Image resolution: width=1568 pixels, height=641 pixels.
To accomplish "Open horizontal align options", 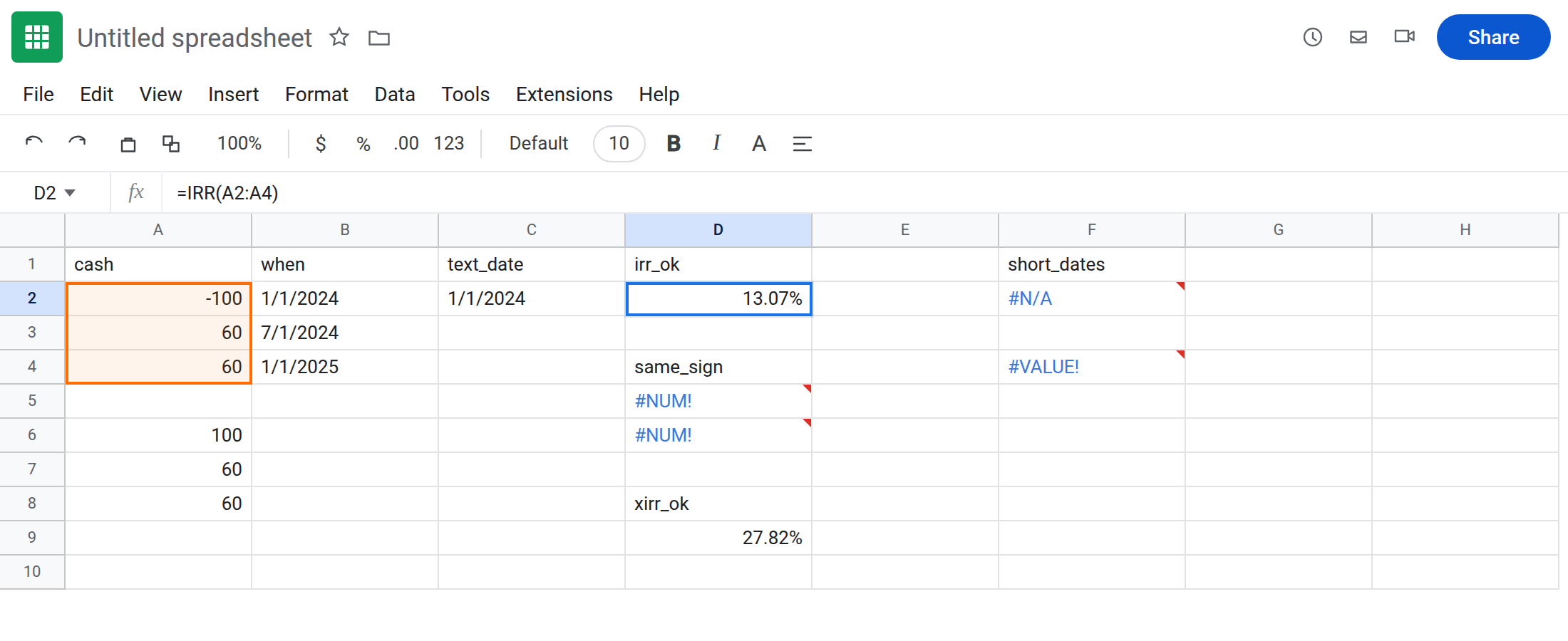I will [x=803, y=144].
